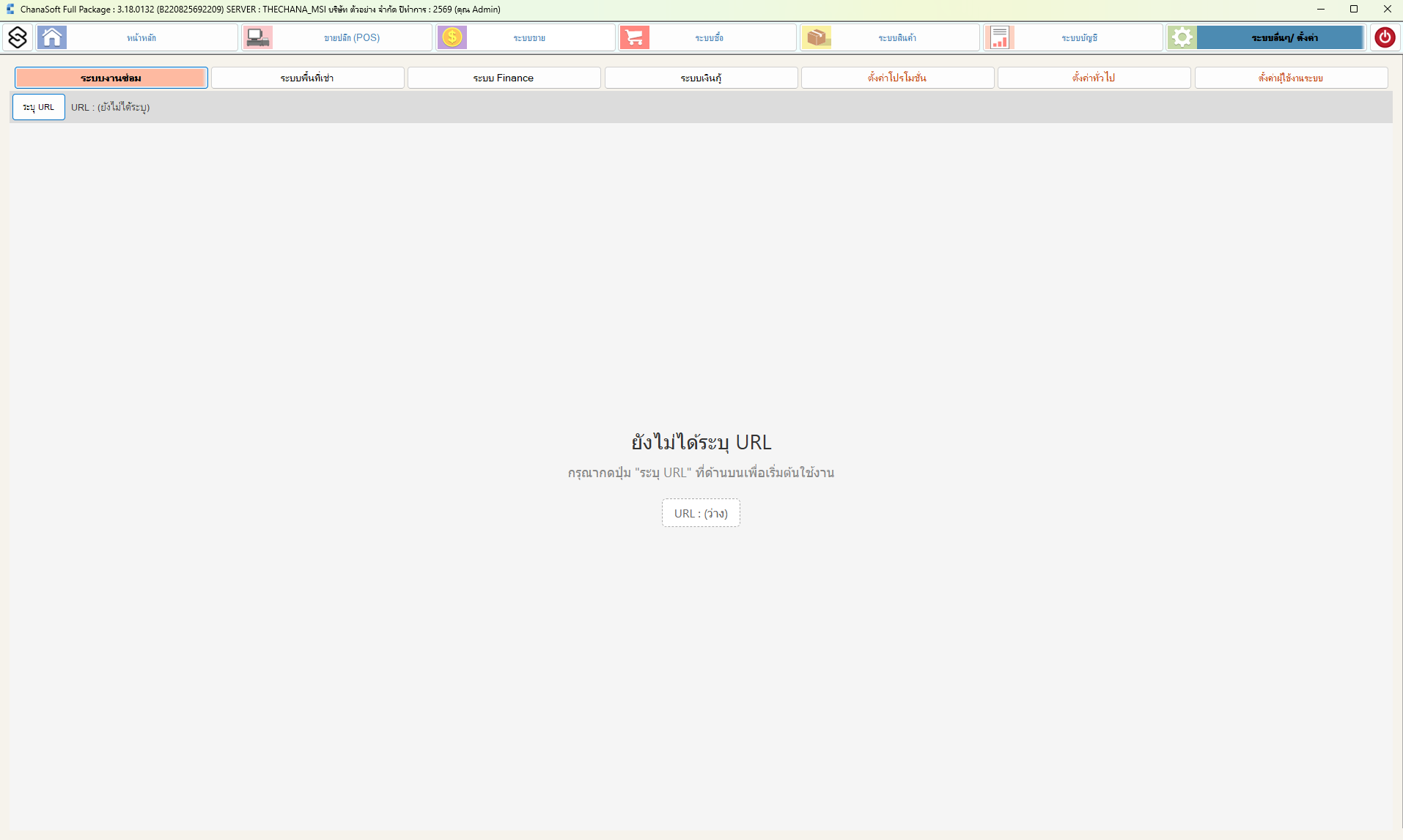The width and height of the screenshot is (1403, 840).
Task: Click the red power exit icon
Action: (x=1385, y=37)
